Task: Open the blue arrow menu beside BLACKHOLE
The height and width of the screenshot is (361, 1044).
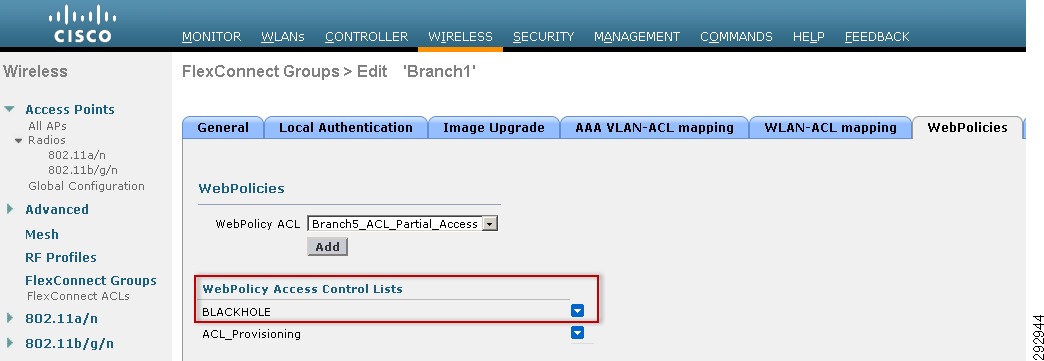Action: point(577,311)
